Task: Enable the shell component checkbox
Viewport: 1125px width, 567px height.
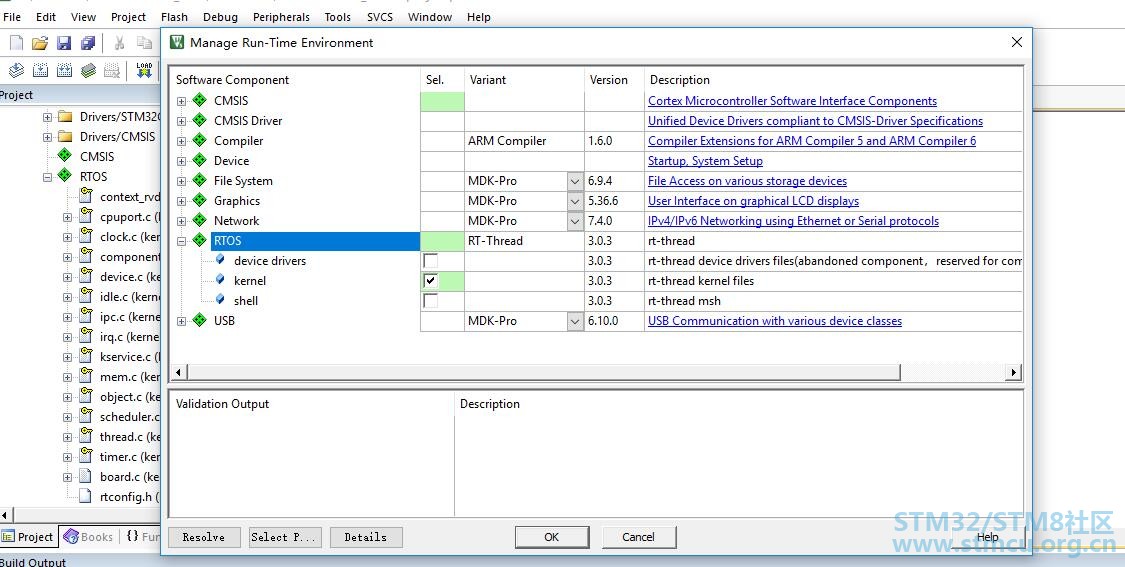Action: tap(430, 301)
